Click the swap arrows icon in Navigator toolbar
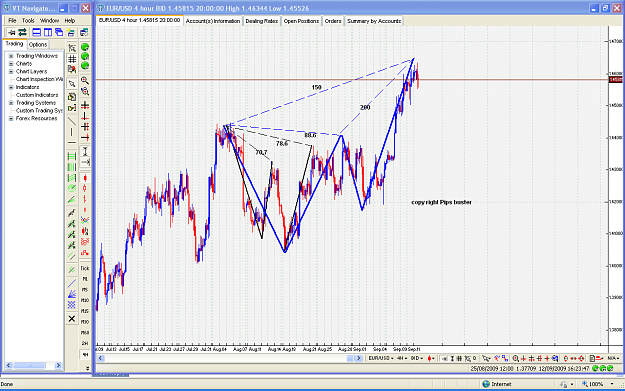Image resolution: width=625 pixels, height=391 pixels. click(x=22, y=32)
